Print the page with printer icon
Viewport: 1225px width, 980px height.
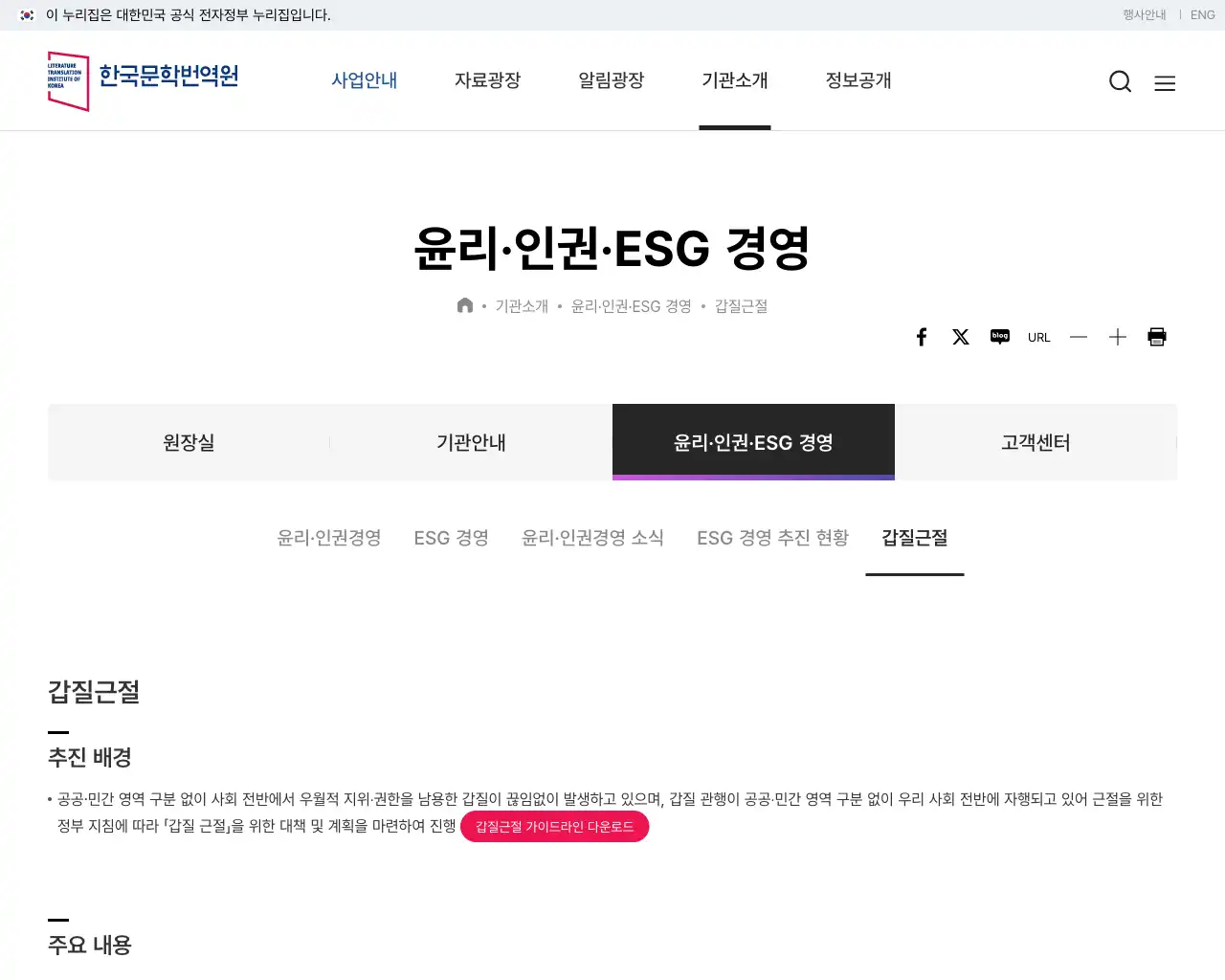coord(1157,337)
